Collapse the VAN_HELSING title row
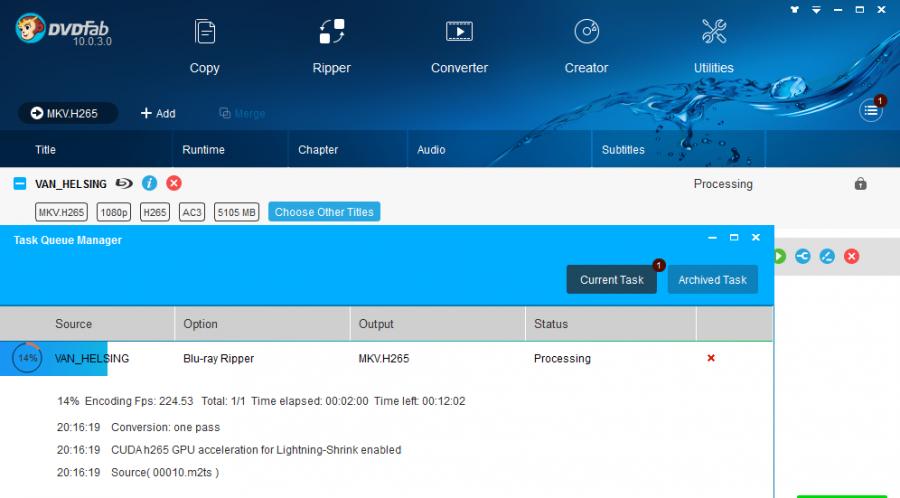The image size is (900, 498). pyautogui.click(x=20, y=184)
